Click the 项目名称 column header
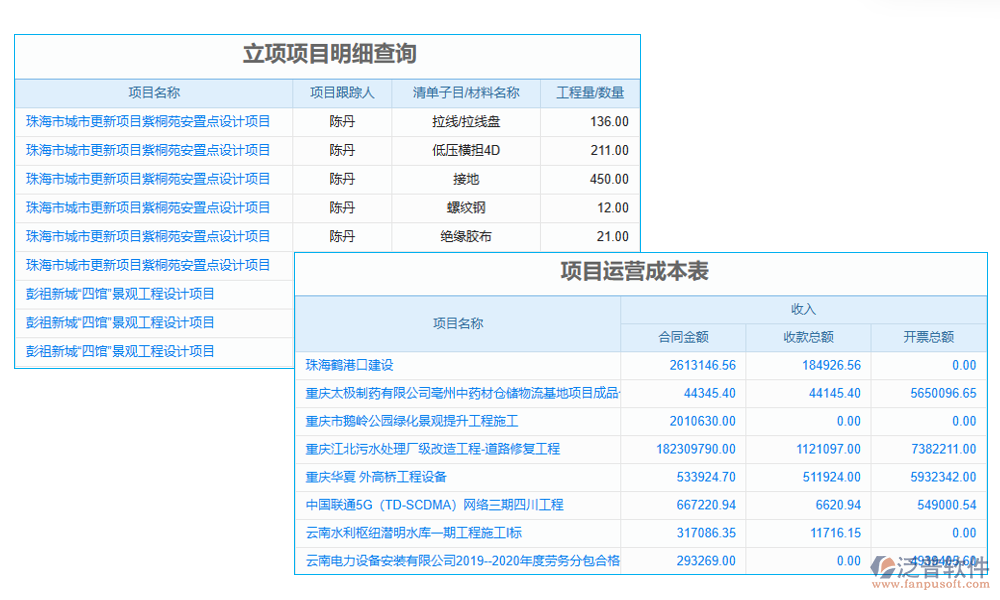This screenshot has height=600, width=1000. 153,92
